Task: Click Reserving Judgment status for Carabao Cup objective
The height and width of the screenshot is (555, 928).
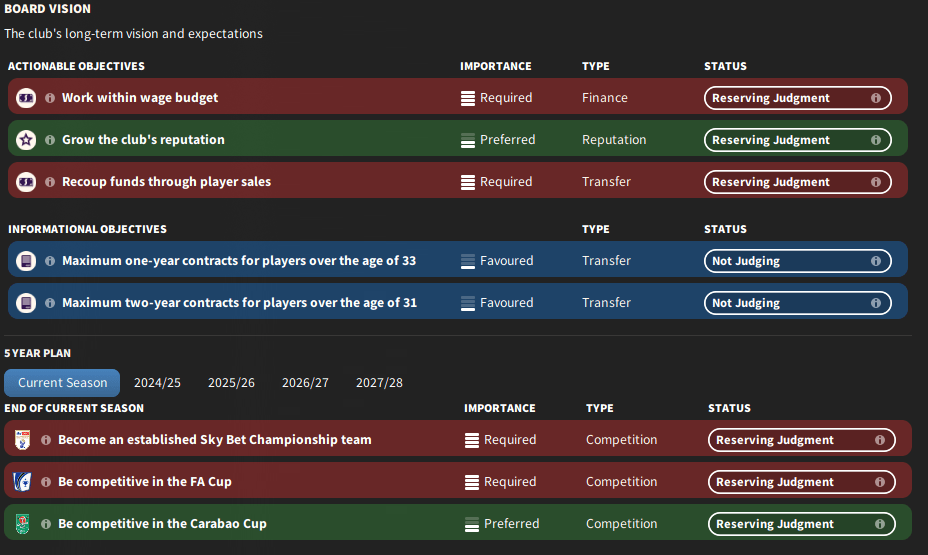Action: pos(801,524)
